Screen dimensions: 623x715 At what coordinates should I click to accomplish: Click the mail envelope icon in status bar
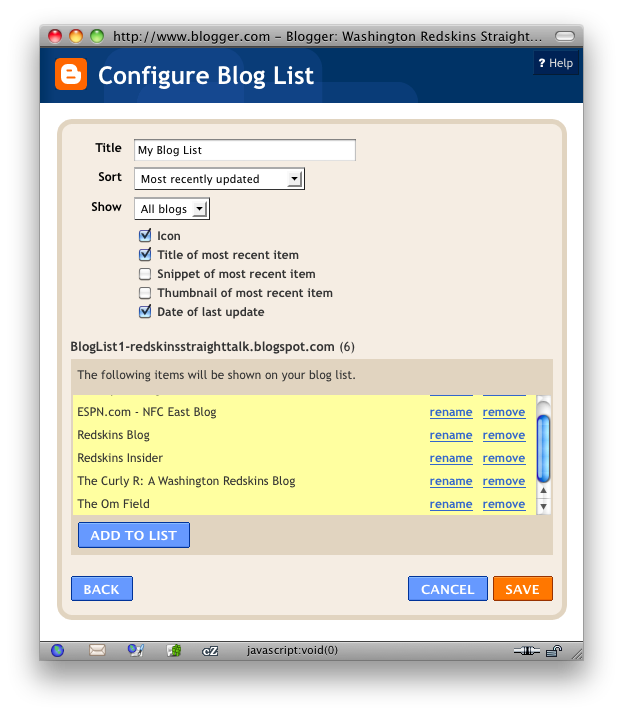point(97,650)
